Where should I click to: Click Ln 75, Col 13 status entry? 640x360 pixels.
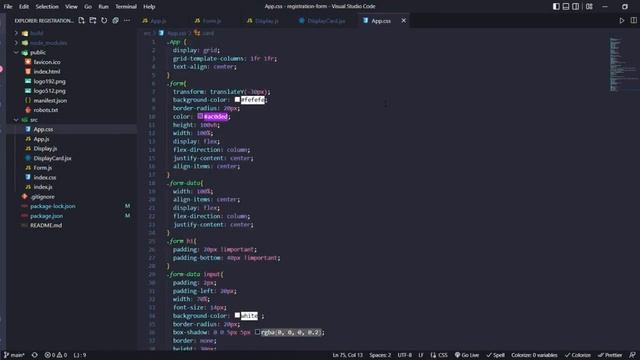[347, 355]
